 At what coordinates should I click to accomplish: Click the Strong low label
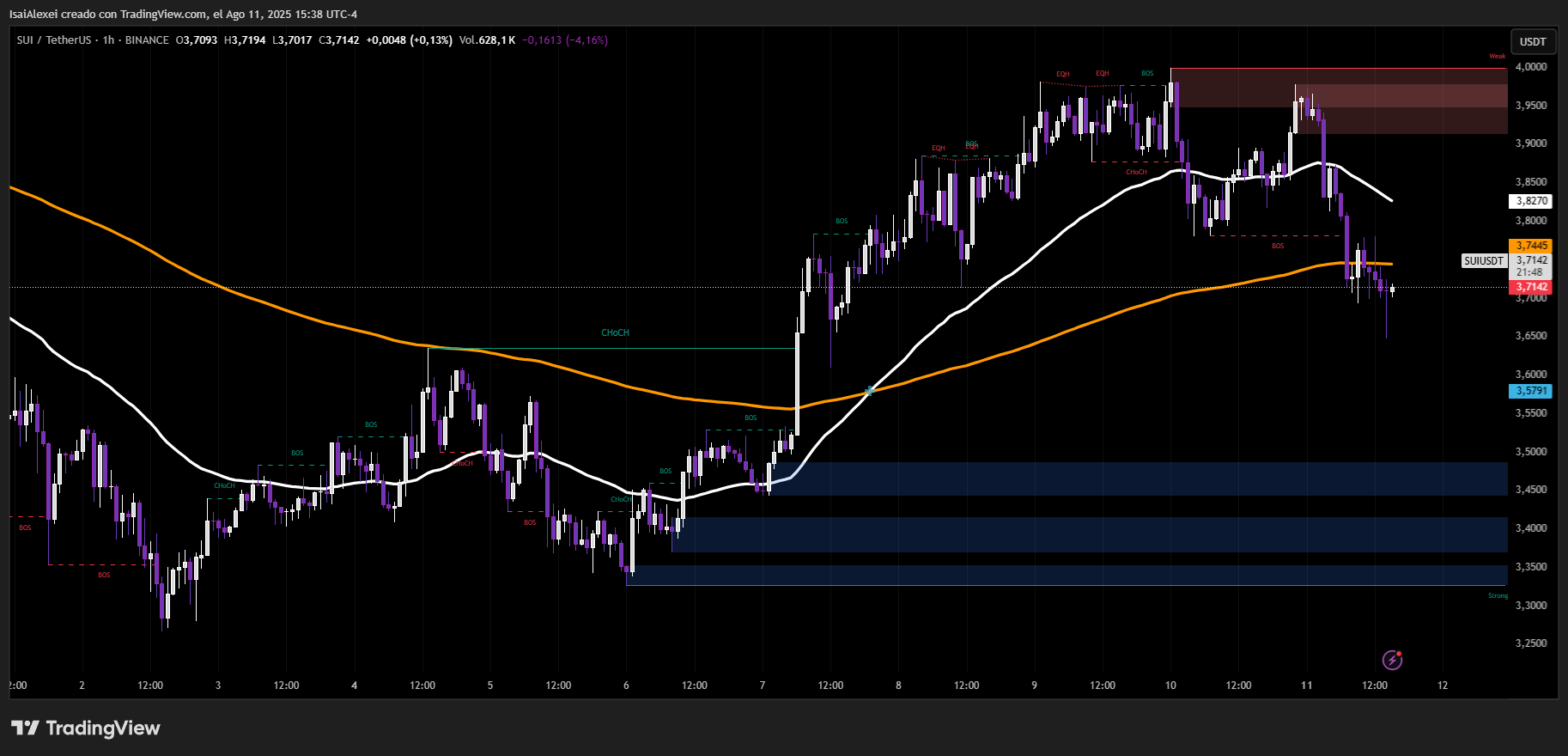(1498, 595)
